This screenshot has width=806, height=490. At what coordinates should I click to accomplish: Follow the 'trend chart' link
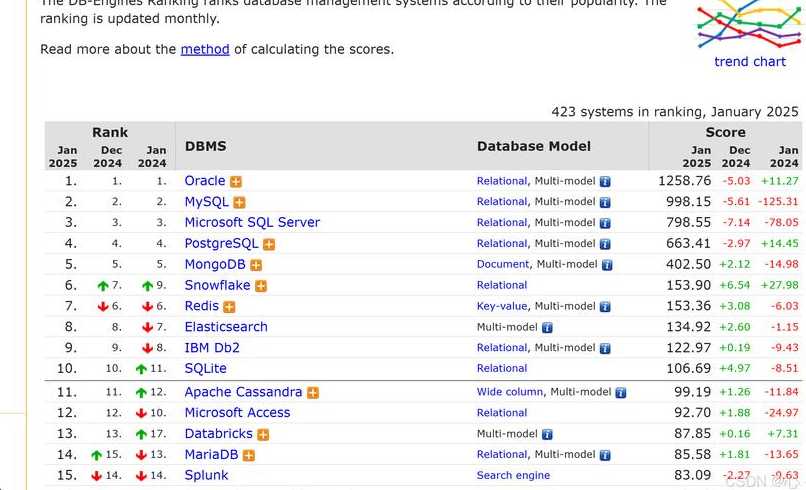tap(750, 62)
